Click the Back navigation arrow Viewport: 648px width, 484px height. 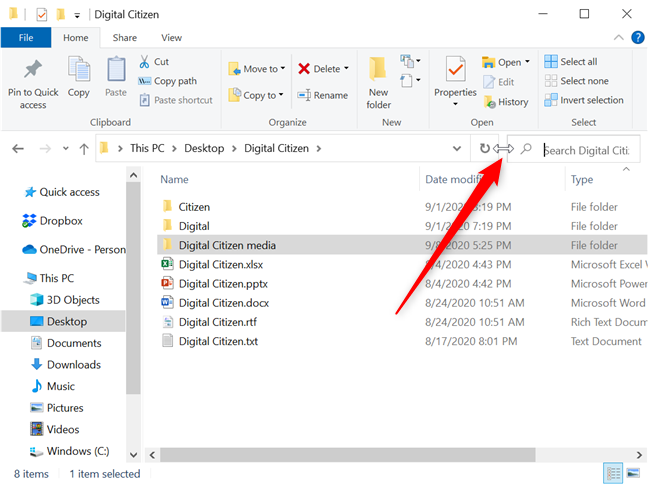pyautogui.click(x=18, y=148)
